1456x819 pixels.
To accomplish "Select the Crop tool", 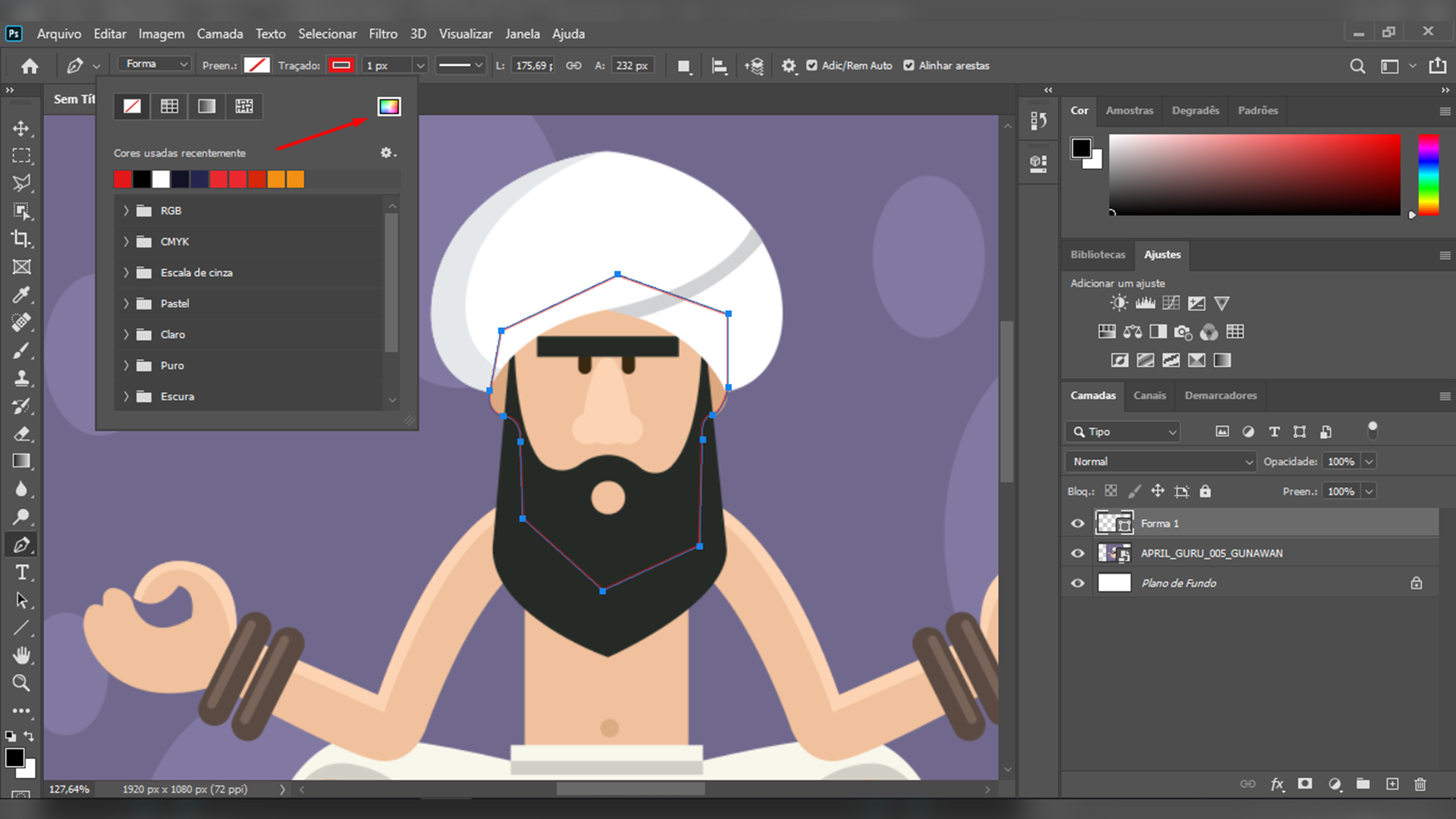I will pos(21,239).
